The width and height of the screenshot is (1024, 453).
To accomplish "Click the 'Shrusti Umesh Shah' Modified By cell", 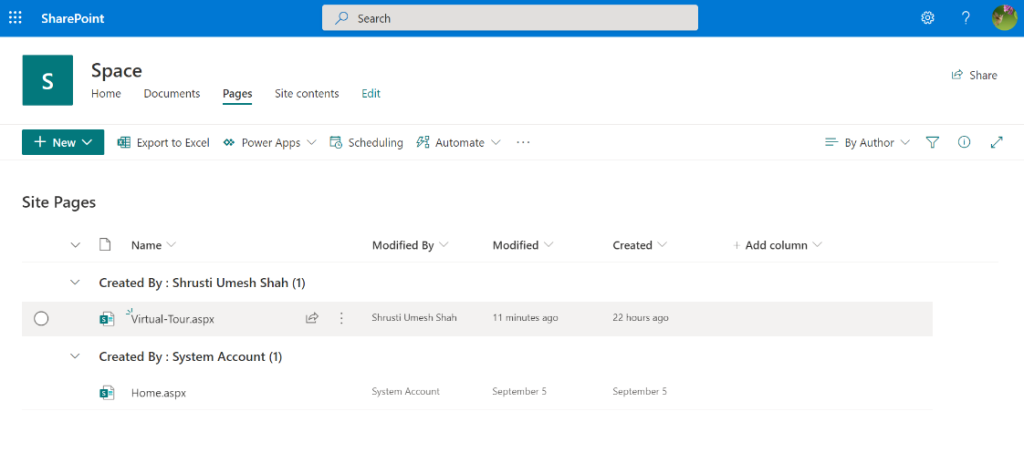I will [x=414, y=318].
